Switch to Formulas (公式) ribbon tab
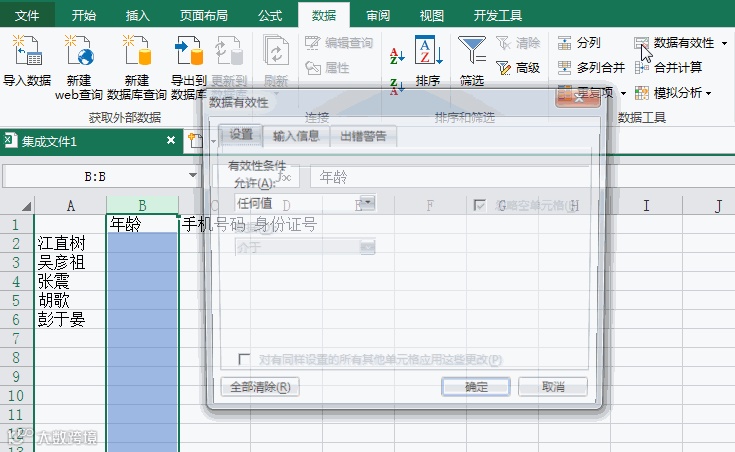The width and height of the screenshot is (735, 452). click(270, 15)
